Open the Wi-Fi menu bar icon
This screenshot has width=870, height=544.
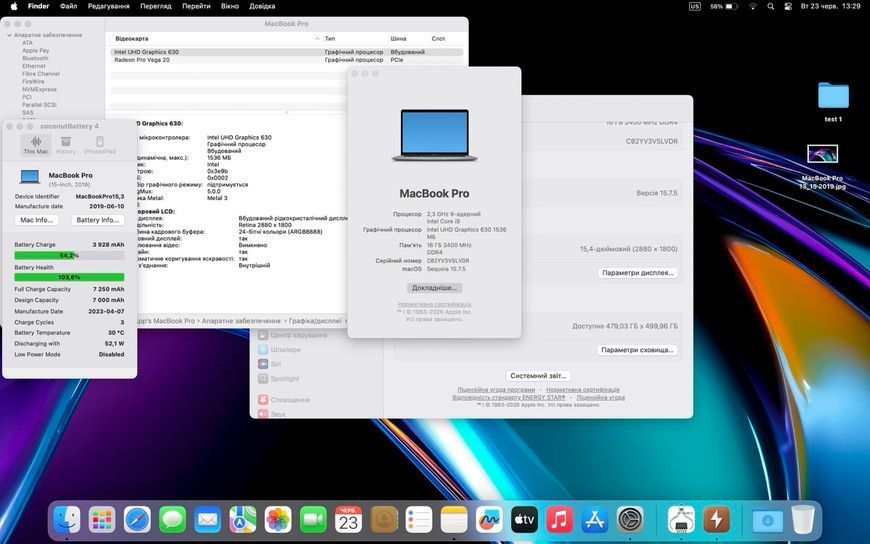click(x=753, y=7)
